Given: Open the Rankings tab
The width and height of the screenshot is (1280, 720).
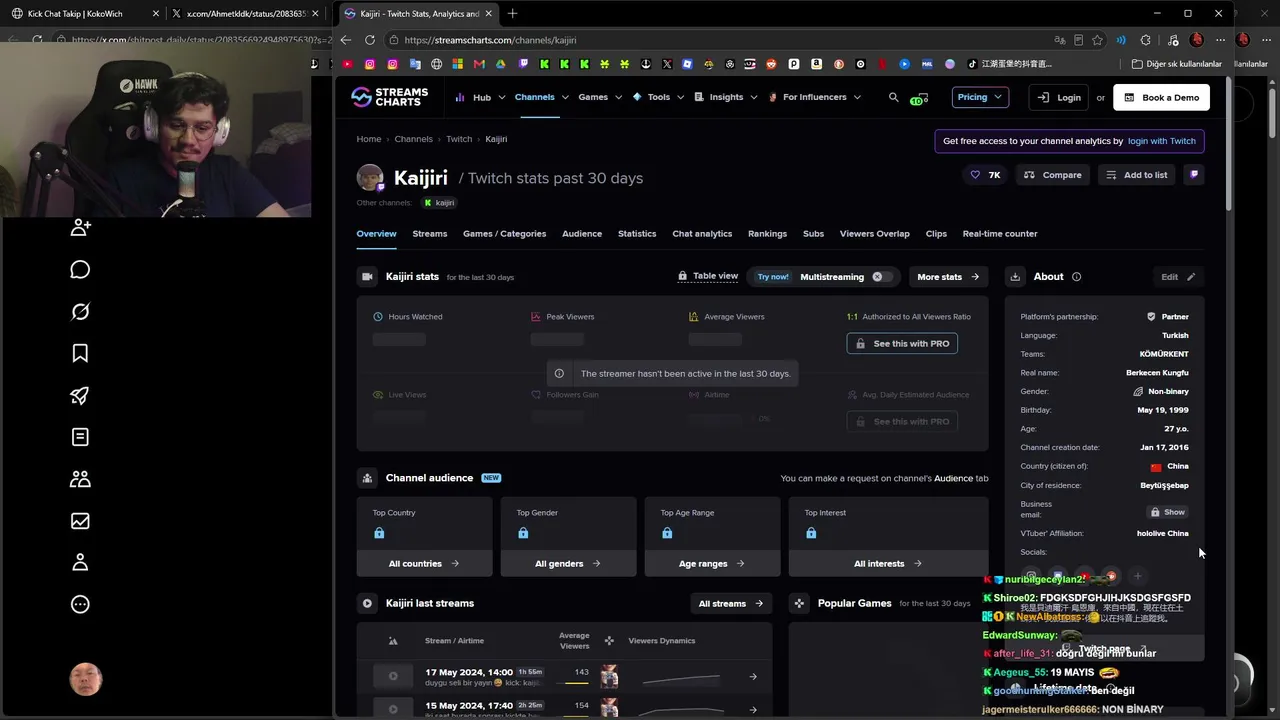Looking at the screenshot, I should click(767, 234).
